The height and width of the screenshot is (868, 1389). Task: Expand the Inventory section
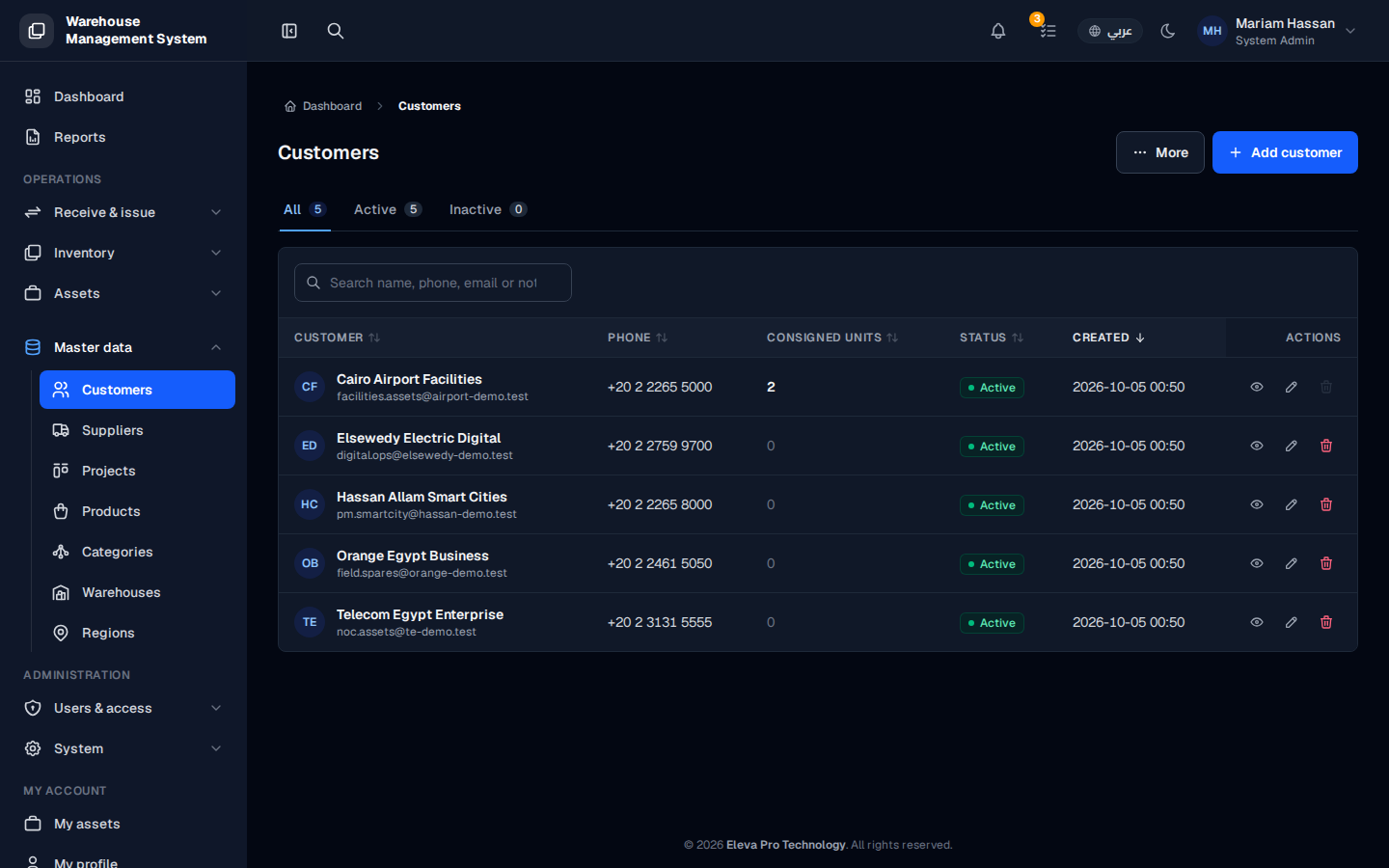[123, 253]
